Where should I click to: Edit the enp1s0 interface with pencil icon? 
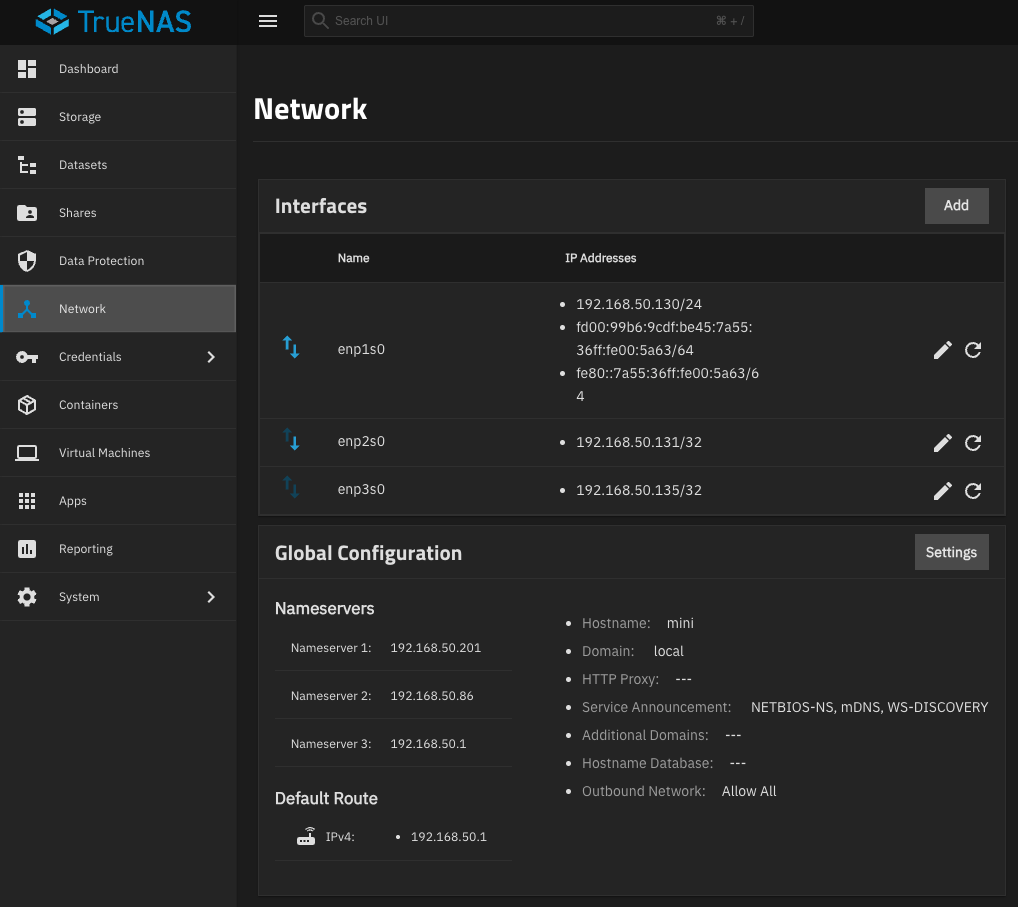pyautogui.click(x=942, y=350)
